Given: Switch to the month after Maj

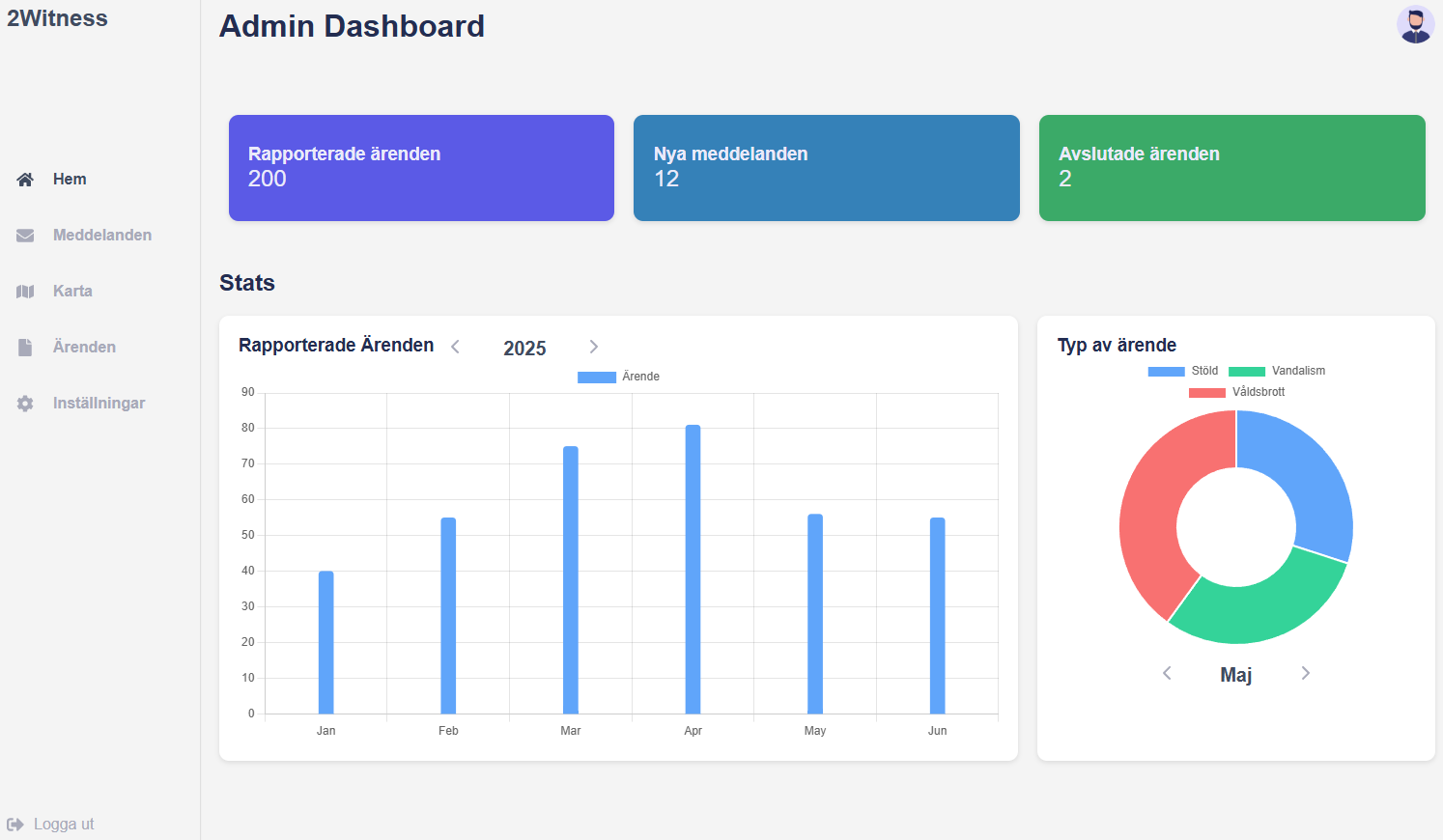Looking at the screenshot, I should click(x=1306, y=673).
